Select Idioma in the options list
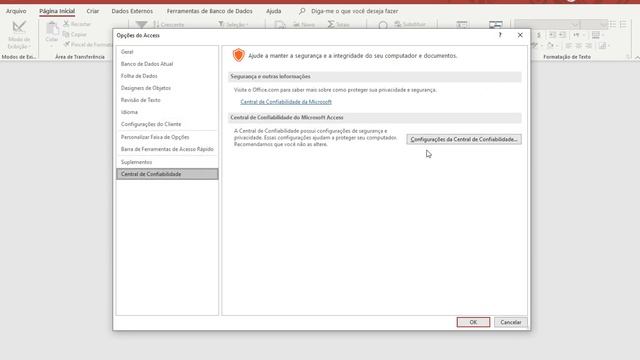The height and width of the screenshot is (360, 640). (x=167, y=112)
